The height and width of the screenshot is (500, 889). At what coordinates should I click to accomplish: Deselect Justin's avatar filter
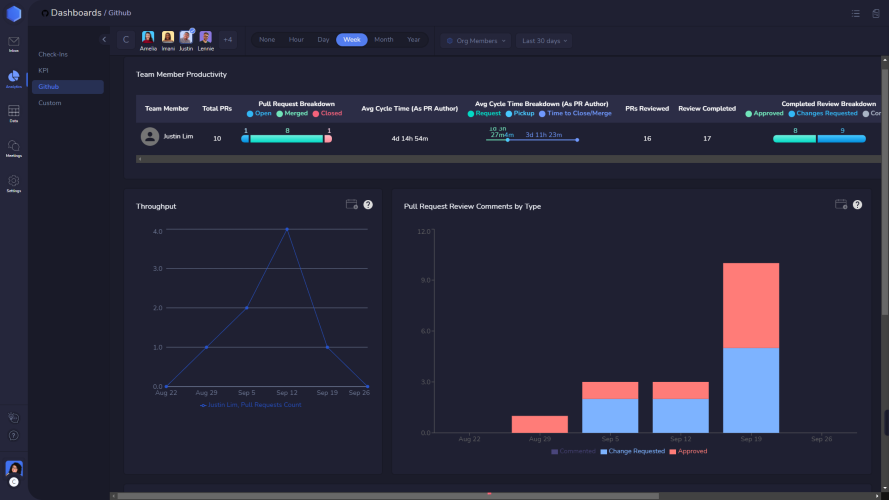pyautogui.click(x=186, y=41)
